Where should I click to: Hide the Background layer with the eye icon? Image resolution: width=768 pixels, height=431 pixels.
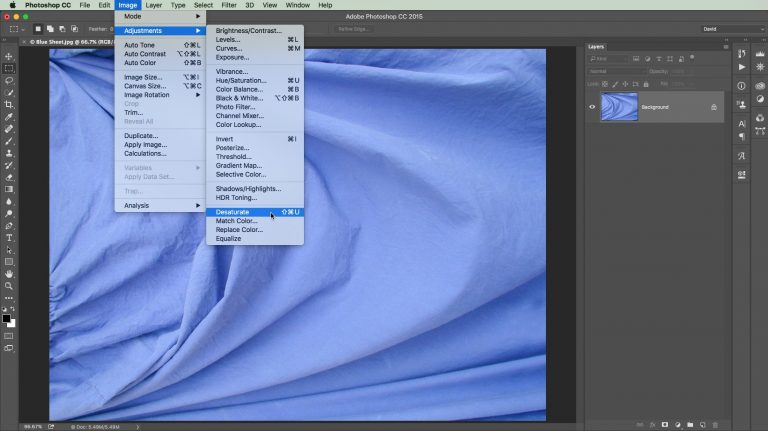592,107
